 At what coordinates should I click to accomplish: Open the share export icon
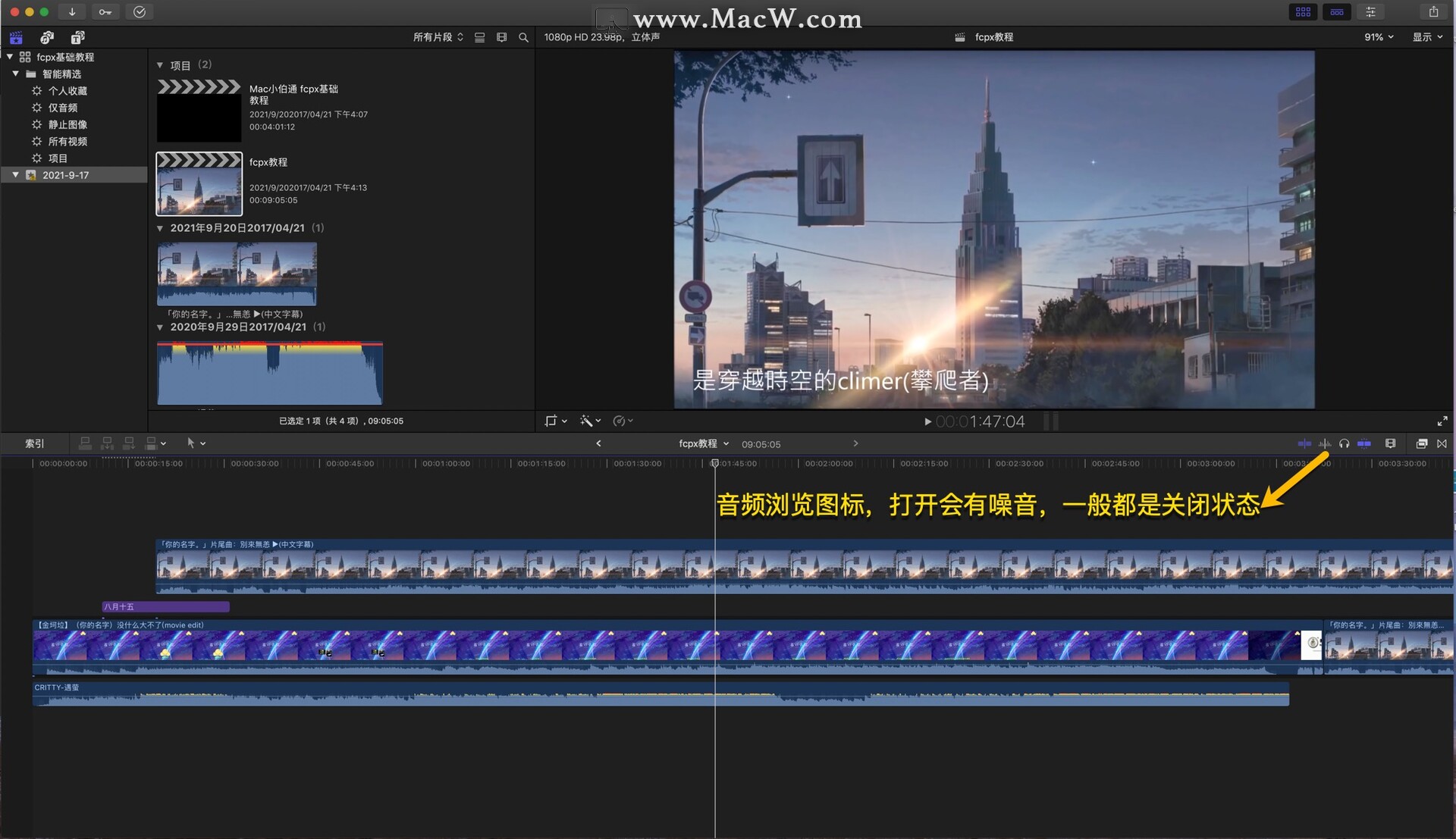pyautogui.click(x=1433, y=11)
